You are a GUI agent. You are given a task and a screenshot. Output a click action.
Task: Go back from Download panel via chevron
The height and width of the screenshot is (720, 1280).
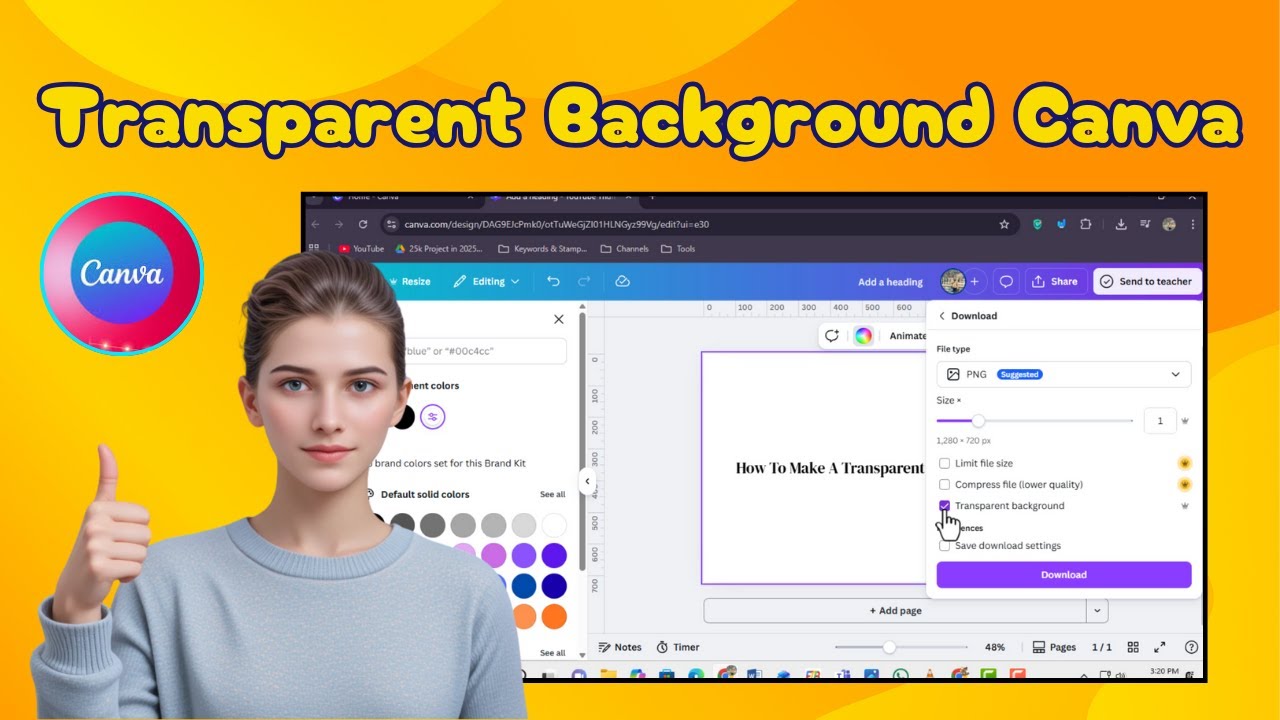[x=942, y=316]
